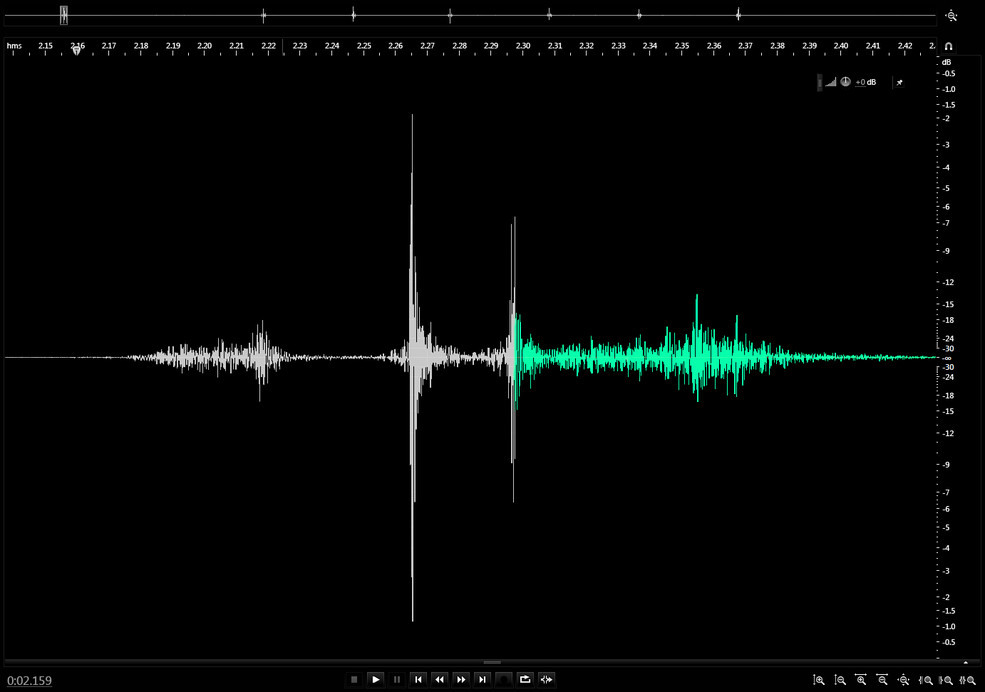Zoom out full using bottom toolbar icon
The width and height of the screenshot is (985, 692).
click(904, 680)
